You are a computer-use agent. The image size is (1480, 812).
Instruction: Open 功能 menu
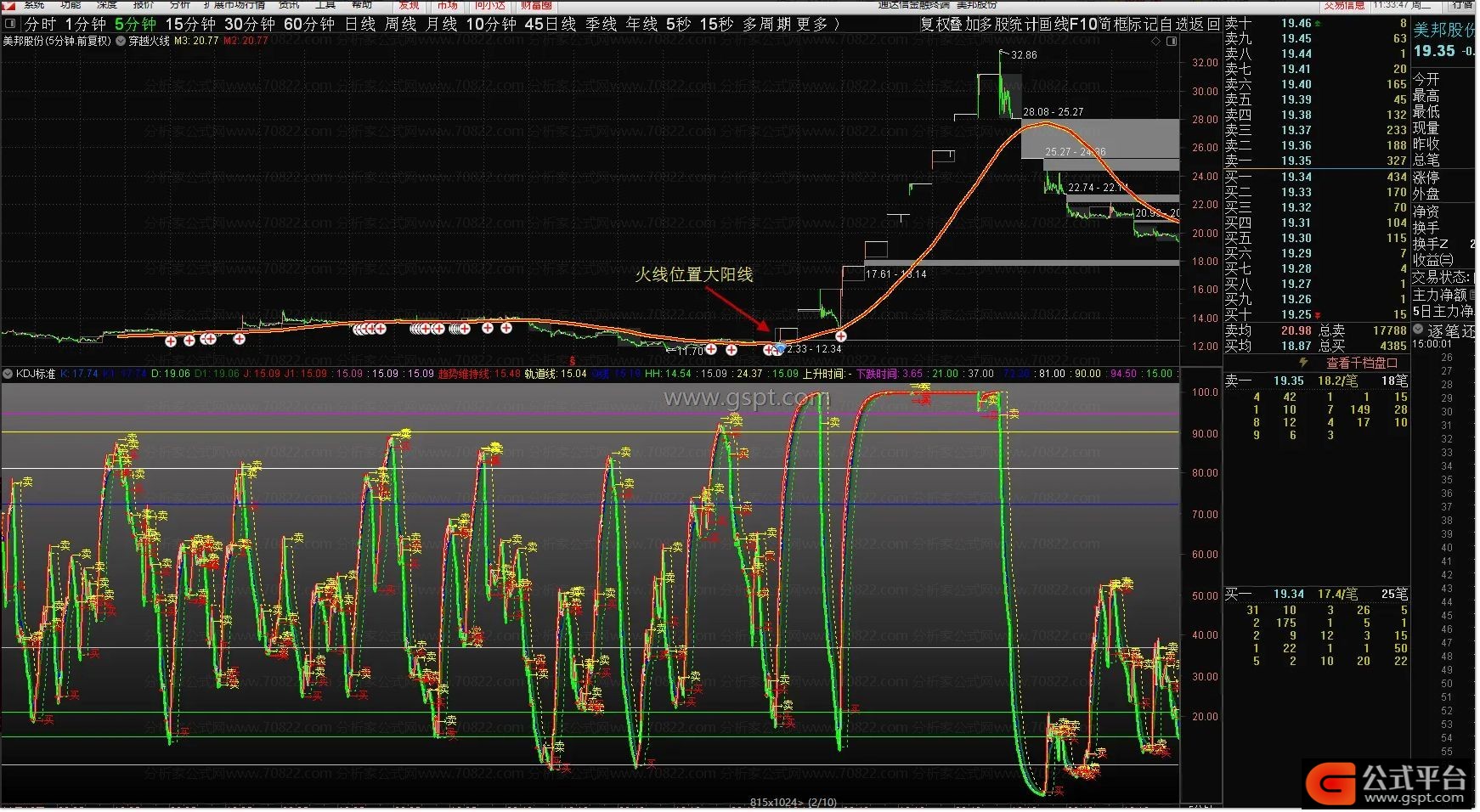[71, 4]
